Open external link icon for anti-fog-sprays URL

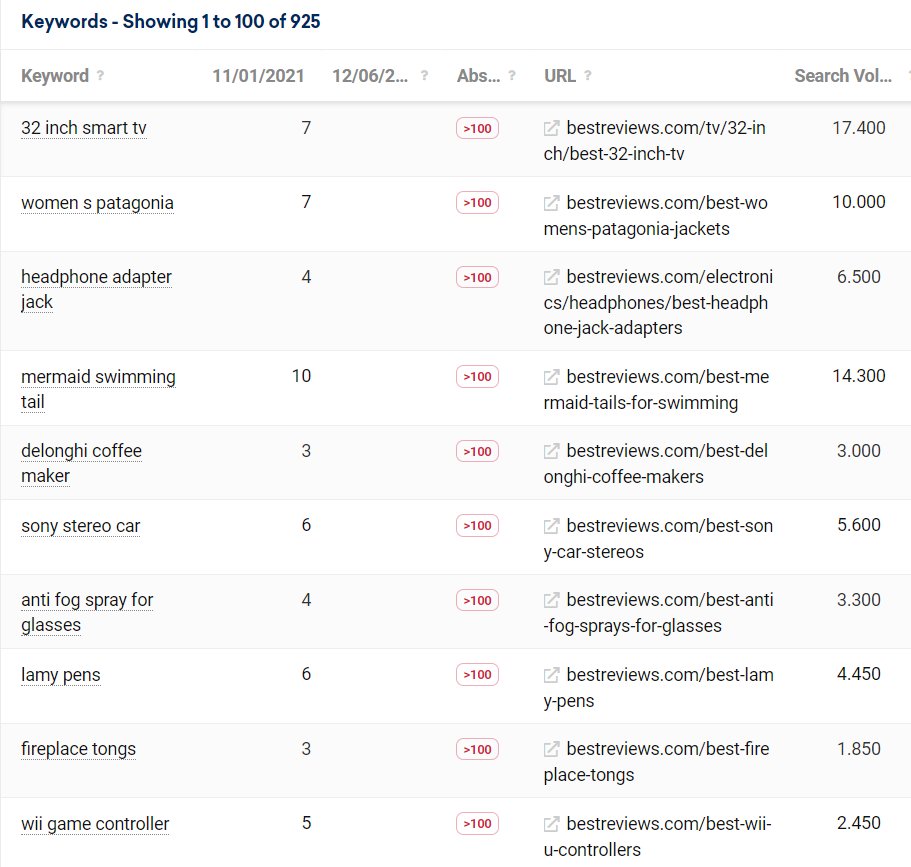(551, 600)
